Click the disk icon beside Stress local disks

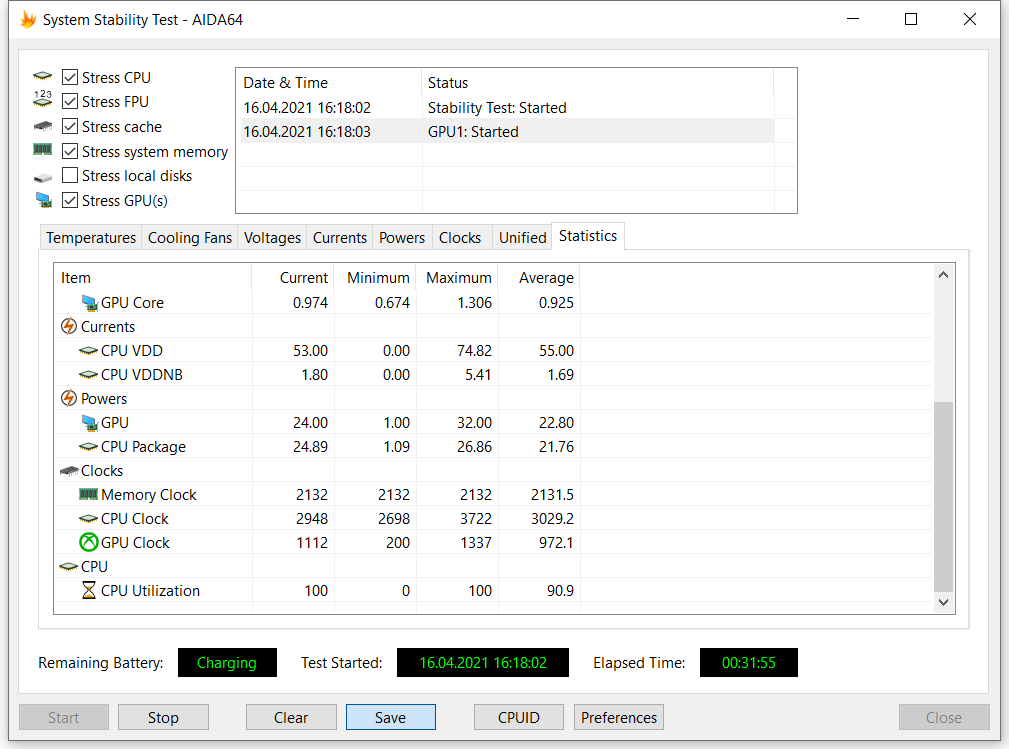tap(42, 177)
